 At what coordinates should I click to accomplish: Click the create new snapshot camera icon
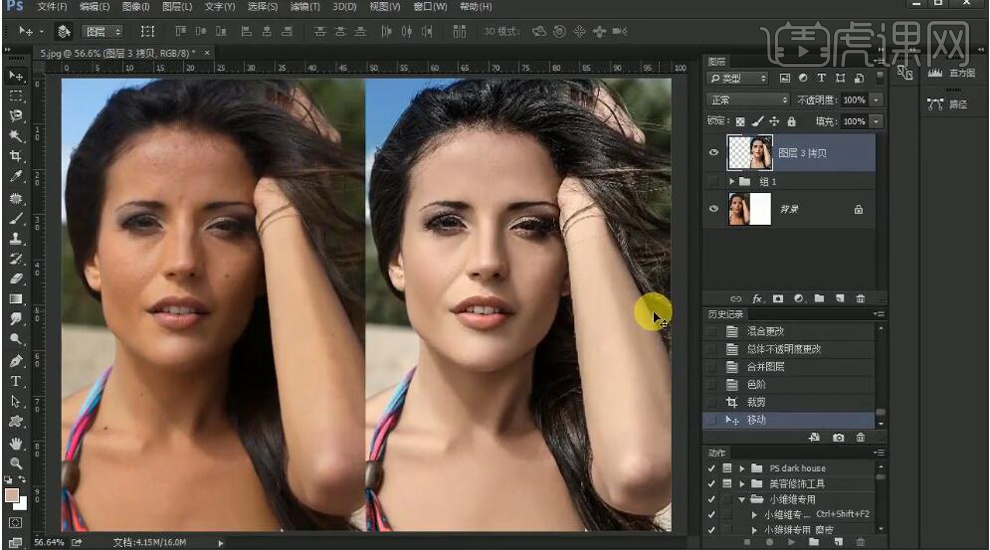tap(838, 437)
